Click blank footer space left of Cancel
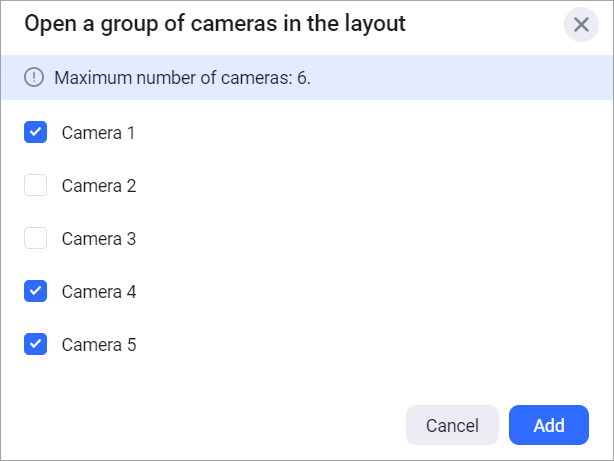Screen dimensions: 614x461 (x=200, y=425)
